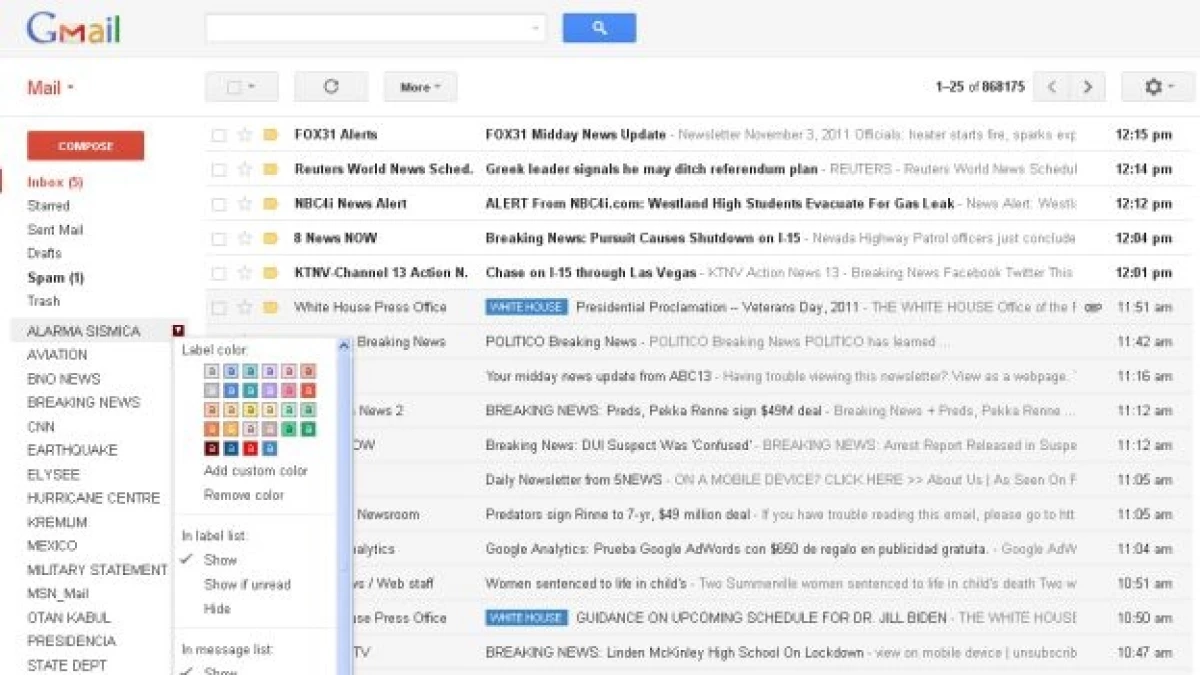Tick the checkbox for KTNV-Channel 13 email

pyautogui.click(x=218, y=273)
